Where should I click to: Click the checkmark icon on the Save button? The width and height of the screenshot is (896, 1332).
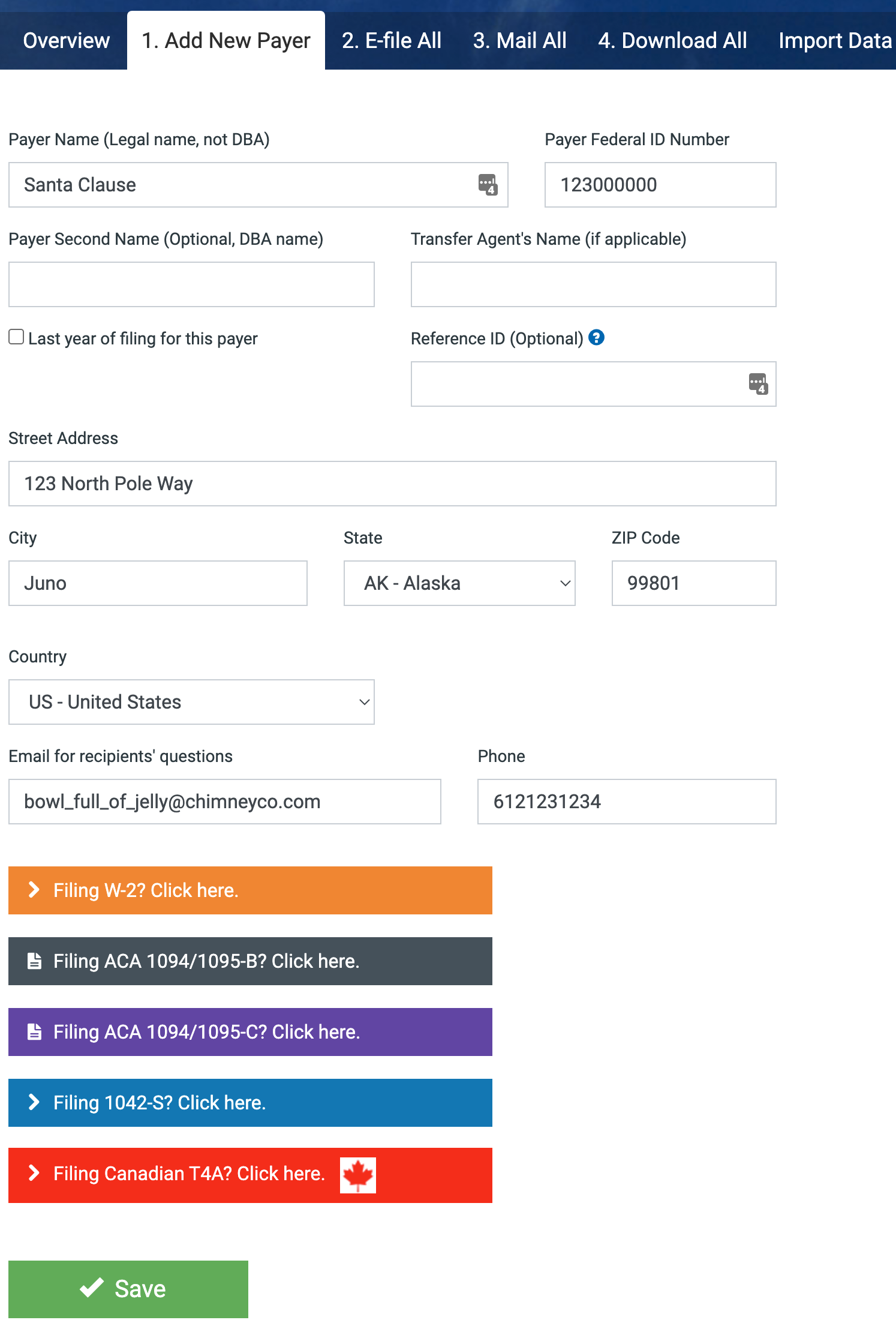(x=92, y=1288)
